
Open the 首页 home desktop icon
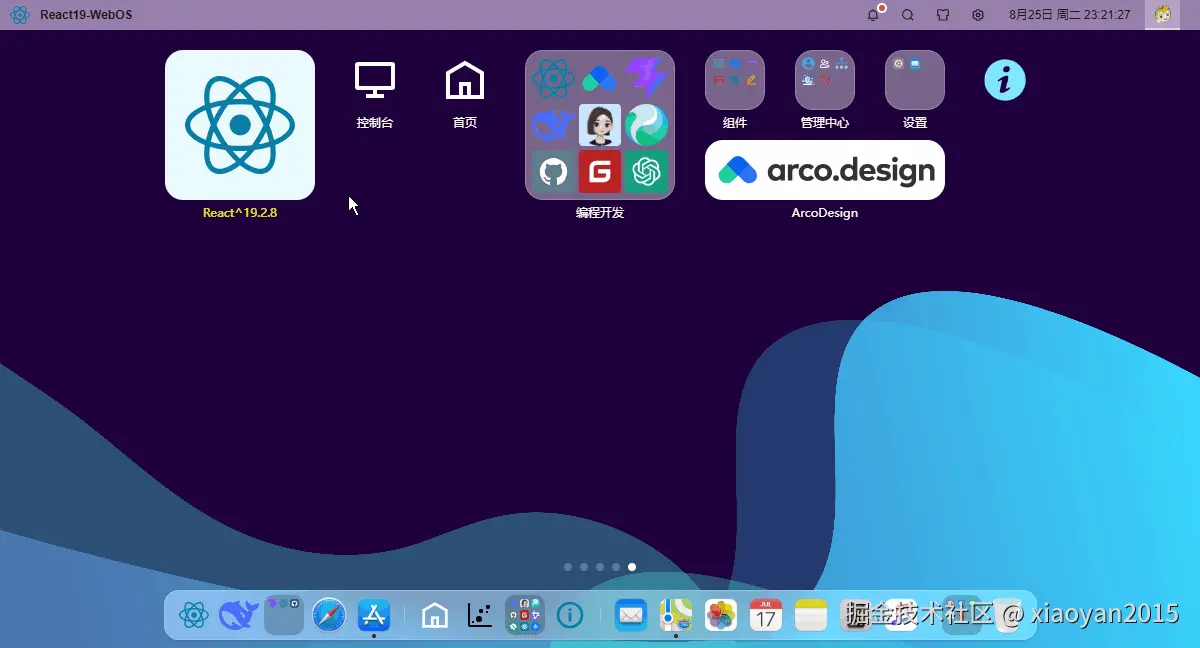(465, 80)
